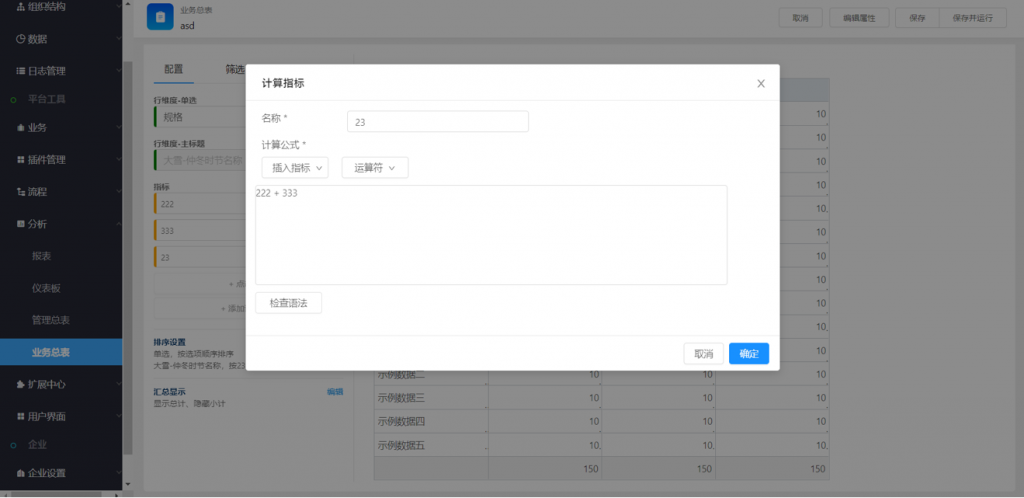Switch to the 配置 tab

point(173,69)
